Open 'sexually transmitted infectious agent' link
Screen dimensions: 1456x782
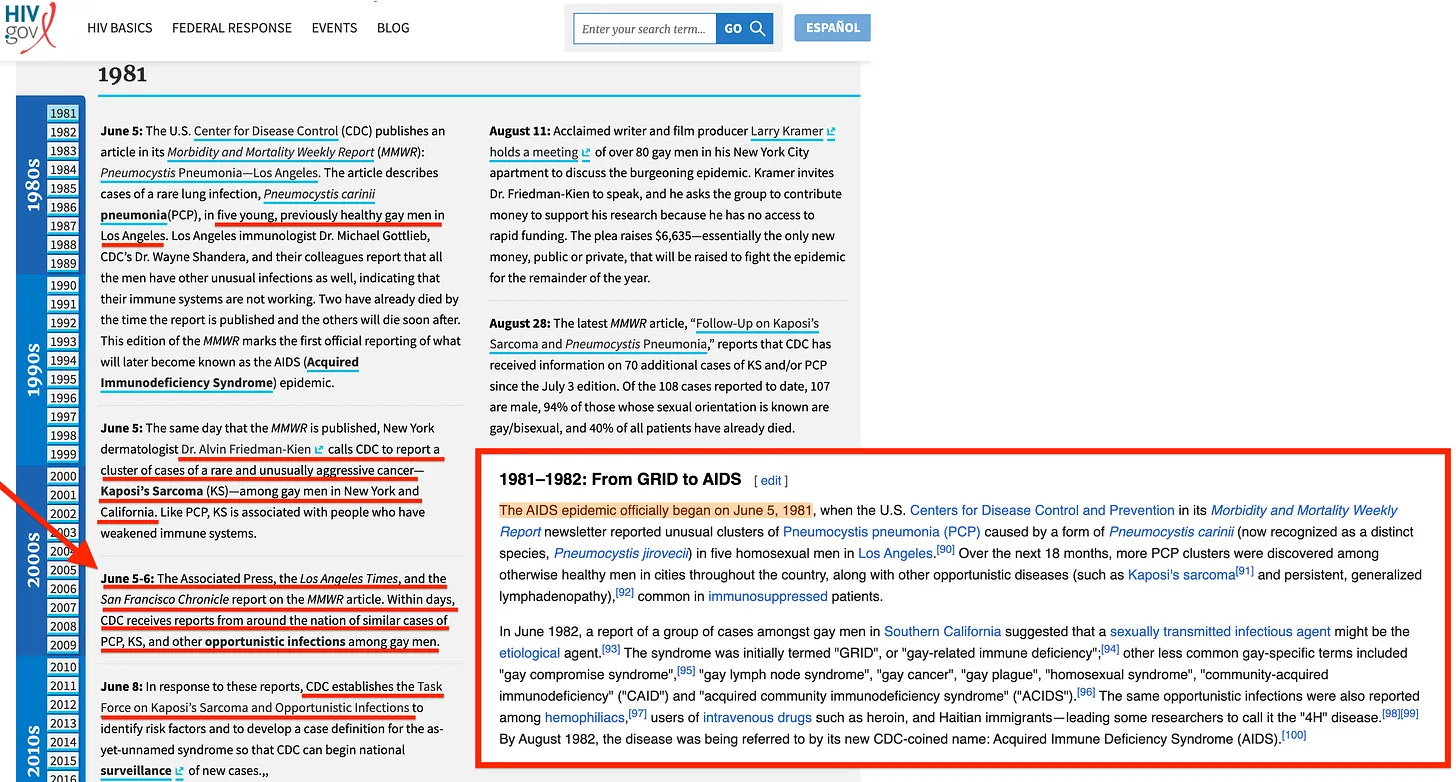pos(1220,631)
